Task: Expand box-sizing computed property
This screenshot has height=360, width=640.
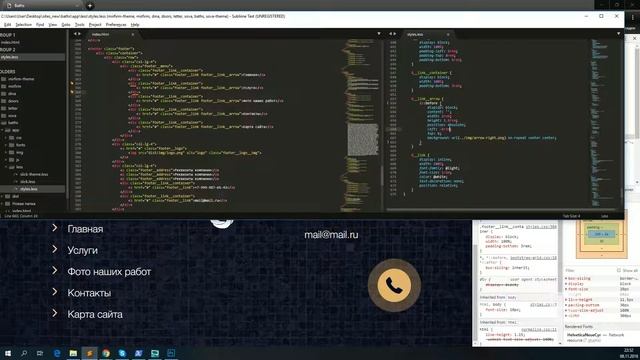Action: click(566, 278)
